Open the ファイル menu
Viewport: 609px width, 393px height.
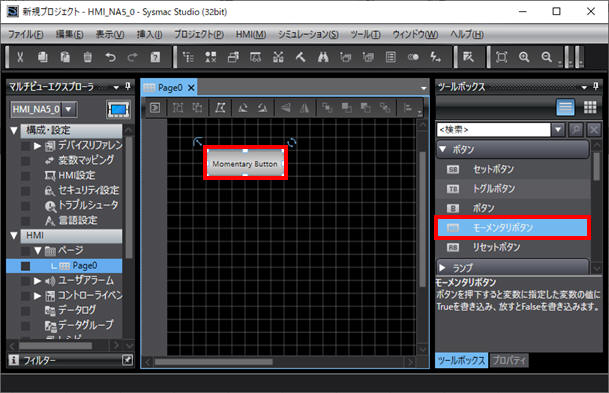coord(26,35)
